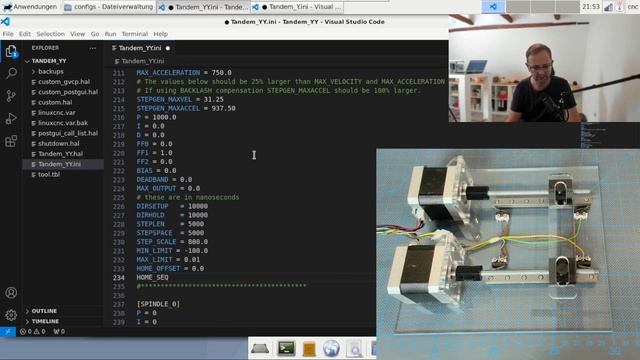Viewport: 640px width, 360px height.
Task: Open the Manage gear icon
Action: [11, 315]
